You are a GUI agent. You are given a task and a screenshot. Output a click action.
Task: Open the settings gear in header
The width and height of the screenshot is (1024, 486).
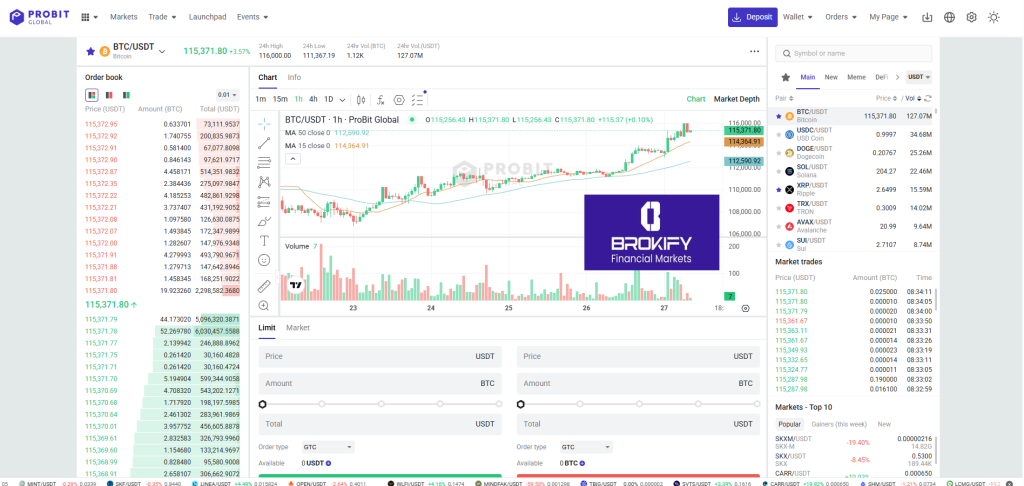coord(972,17)
